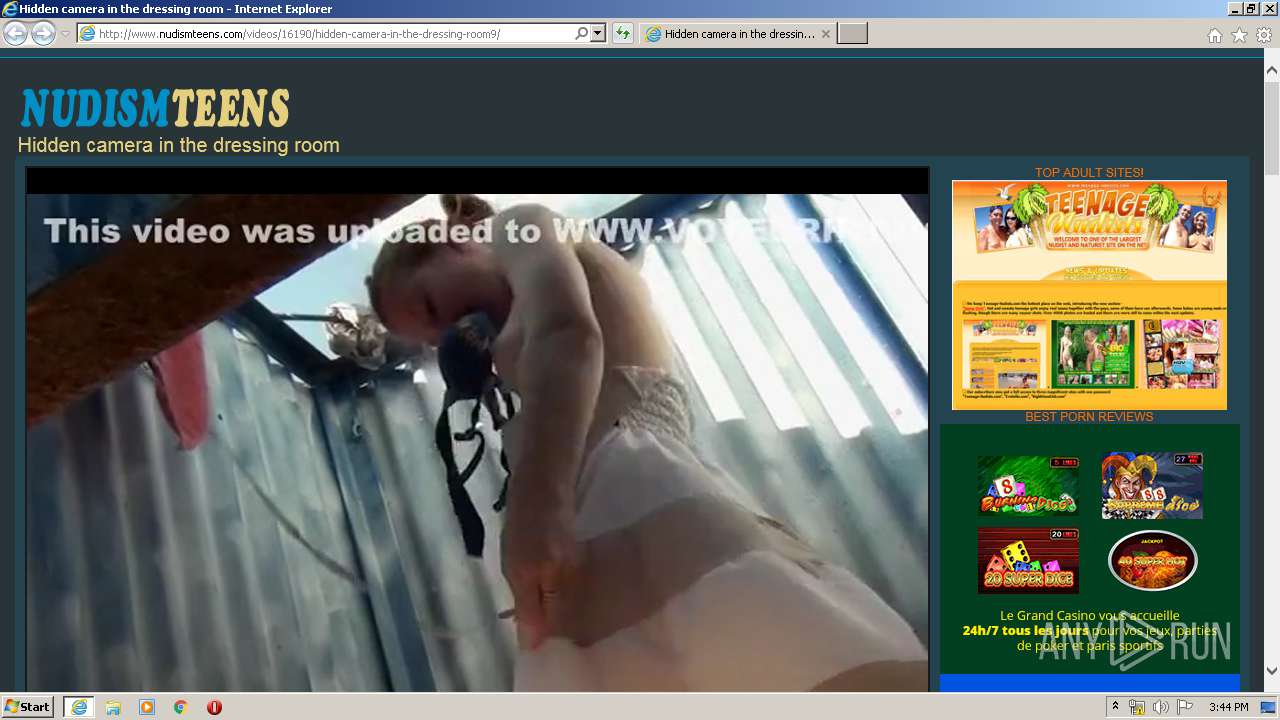Click the scrollbar down arrow
The width and height of the screenshot is (1280, 720).
1272,672
